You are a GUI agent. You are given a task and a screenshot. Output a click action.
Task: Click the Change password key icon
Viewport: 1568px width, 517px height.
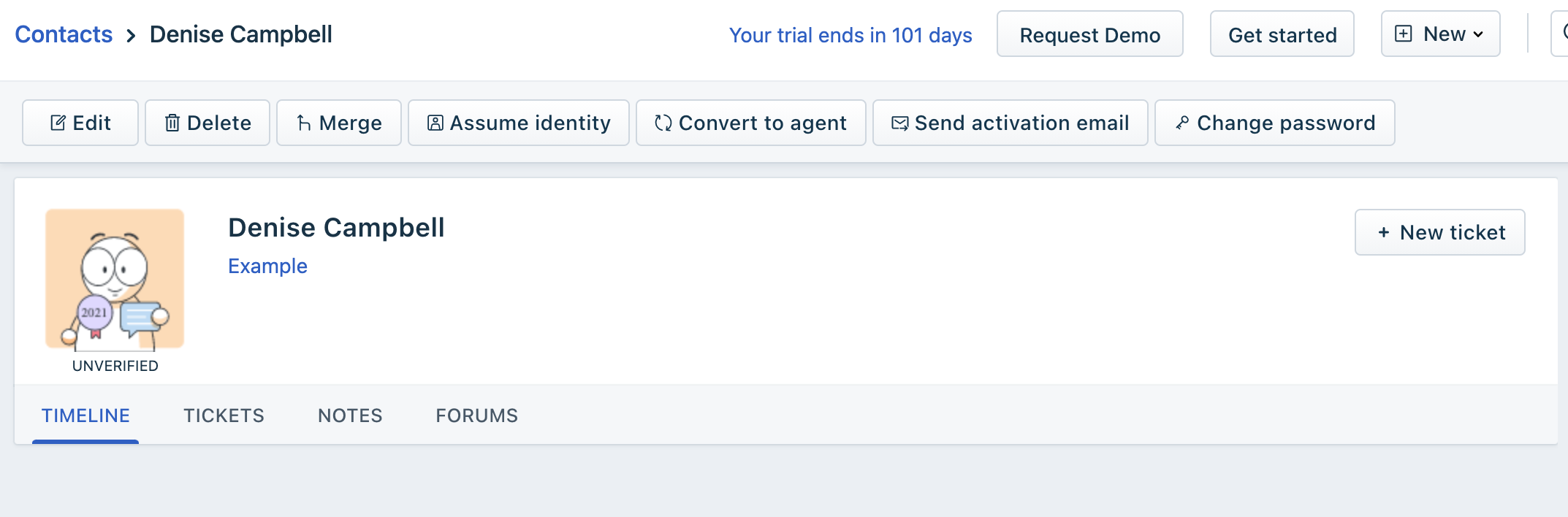(x=1182, y=123)
